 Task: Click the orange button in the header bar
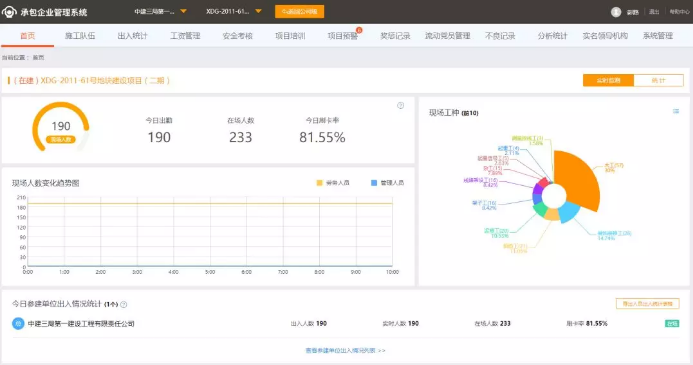(x=299, y=11)
